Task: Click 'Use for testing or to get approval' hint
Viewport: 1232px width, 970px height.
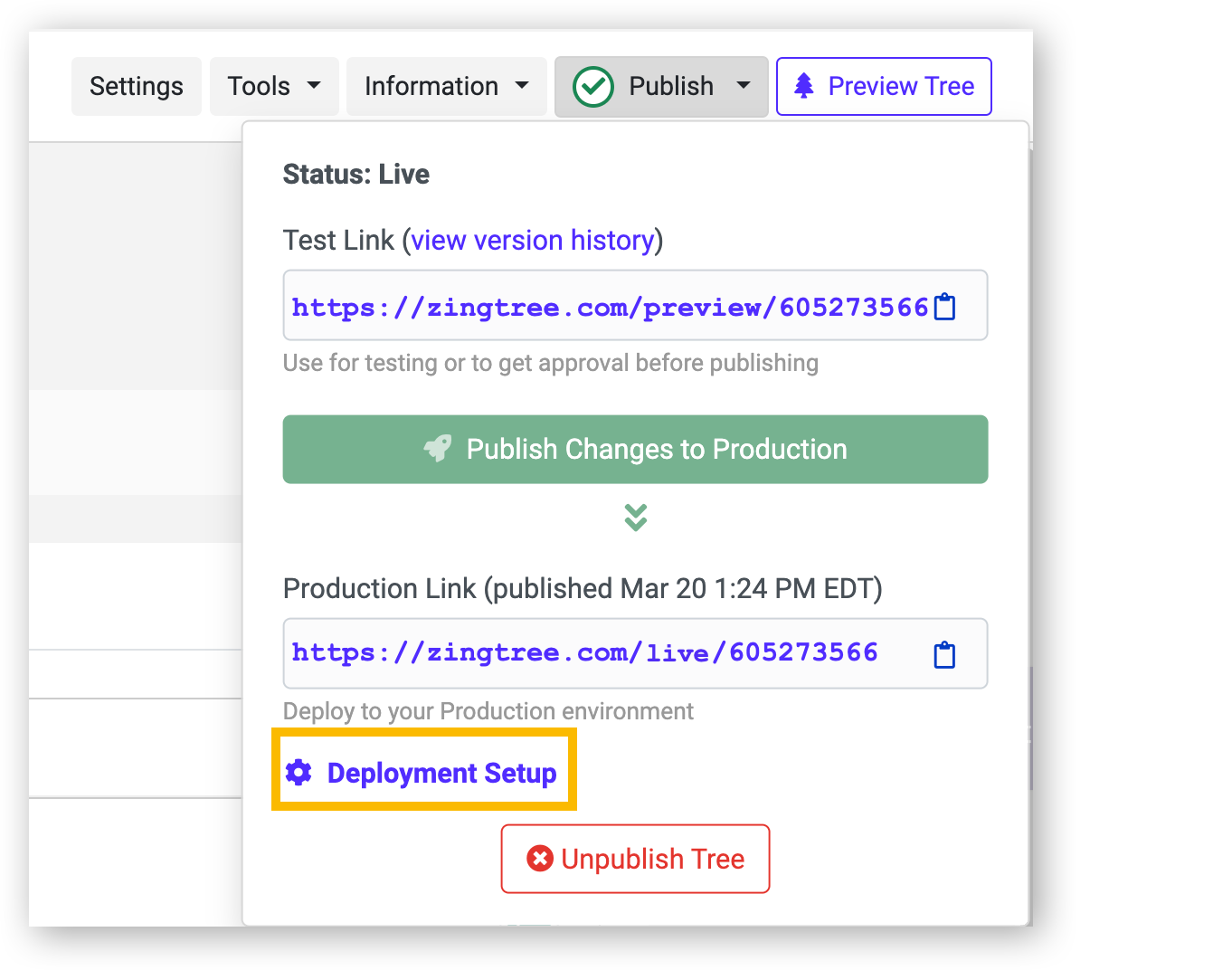Action: tap(551, 363)
